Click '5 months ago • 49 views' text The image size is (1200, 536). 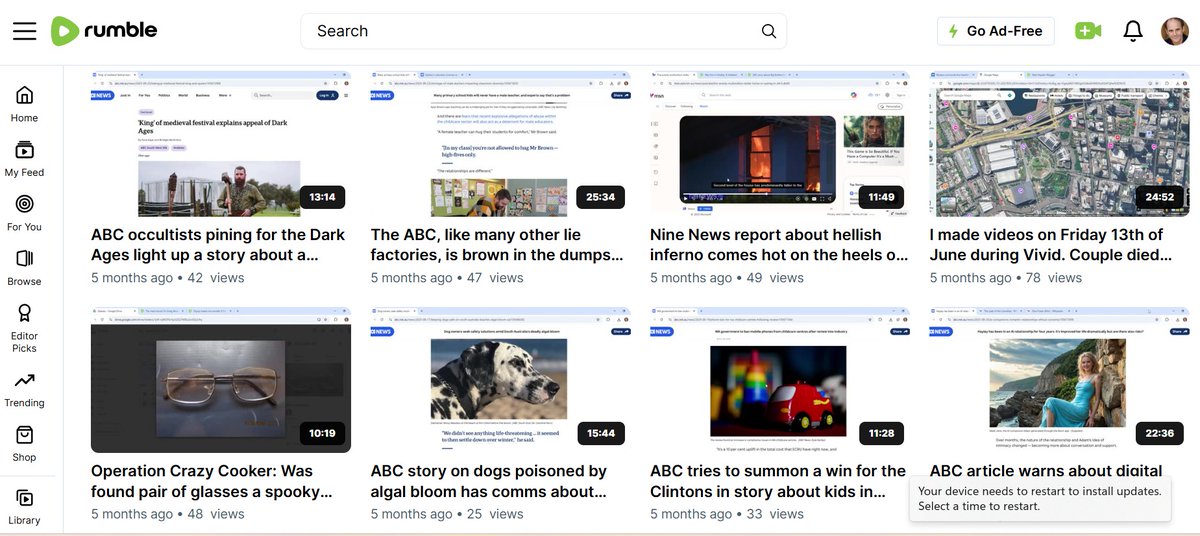tap(727, 278)
